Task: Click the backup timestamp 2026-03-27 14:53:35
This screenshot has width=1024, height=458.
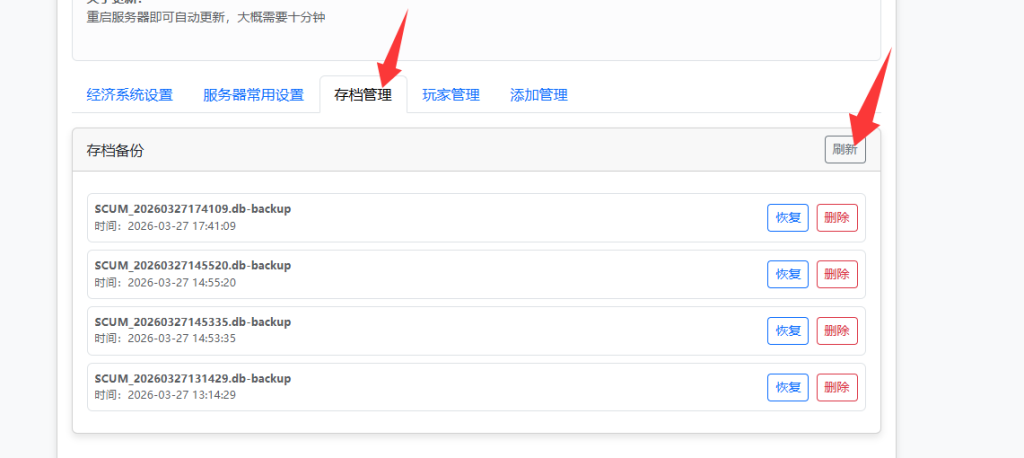Action: coord(181,339)
